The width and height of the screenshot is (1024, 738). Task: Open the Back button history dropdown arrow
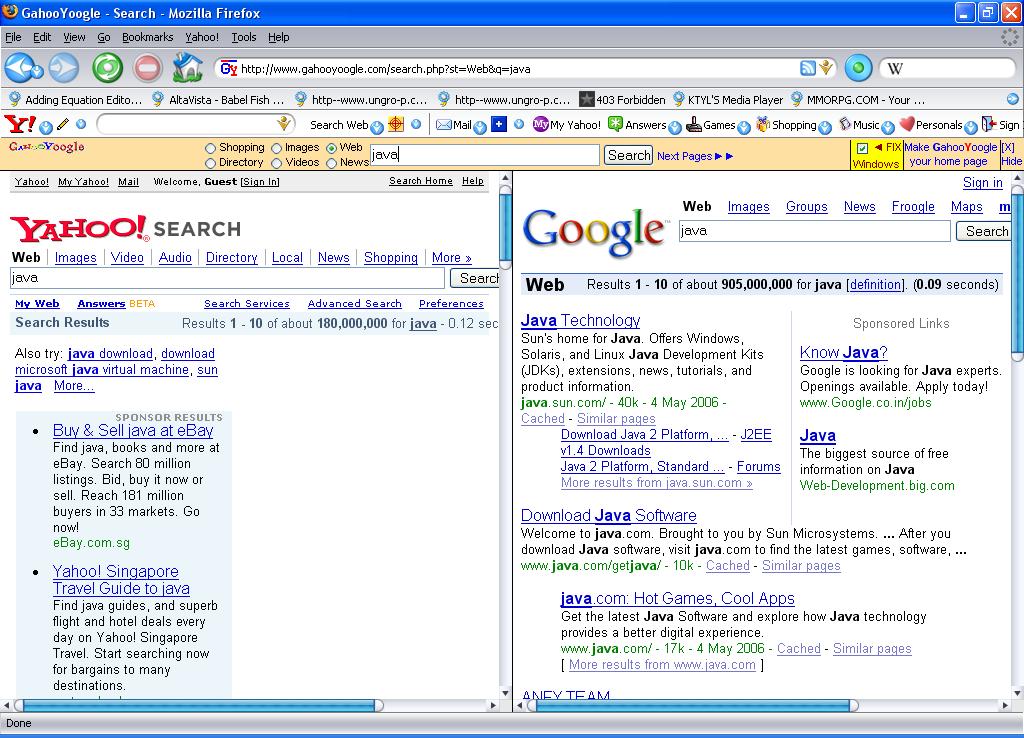coord(37,71)
